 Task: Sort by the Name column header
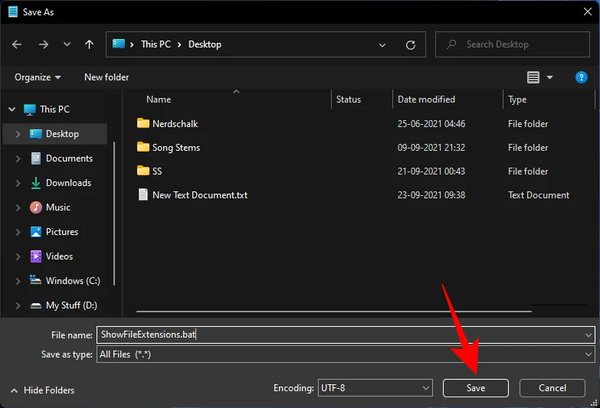click(158, 100)
